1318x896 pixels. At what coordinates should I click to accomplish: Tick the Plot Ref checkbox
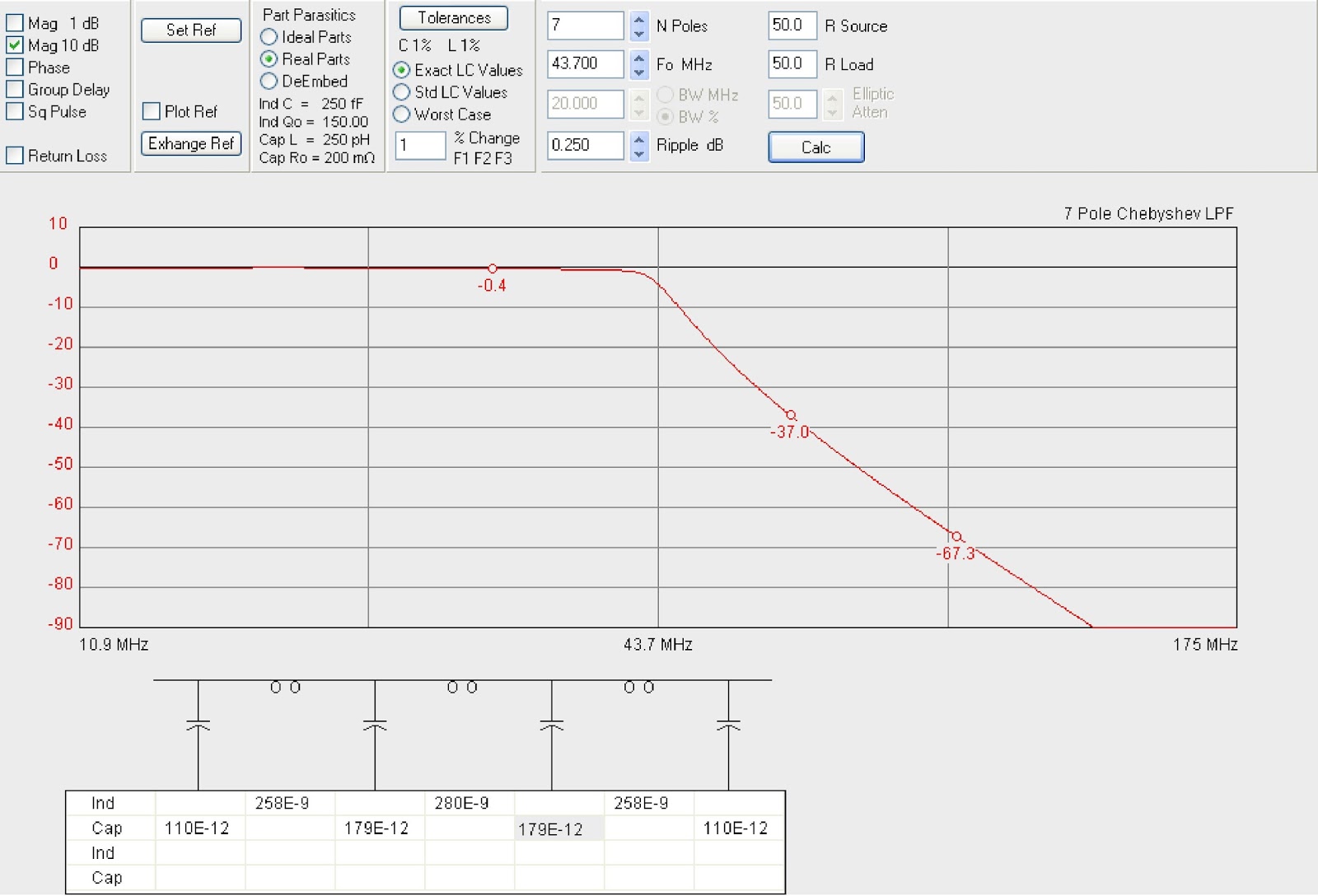click(x=151, y=111)
